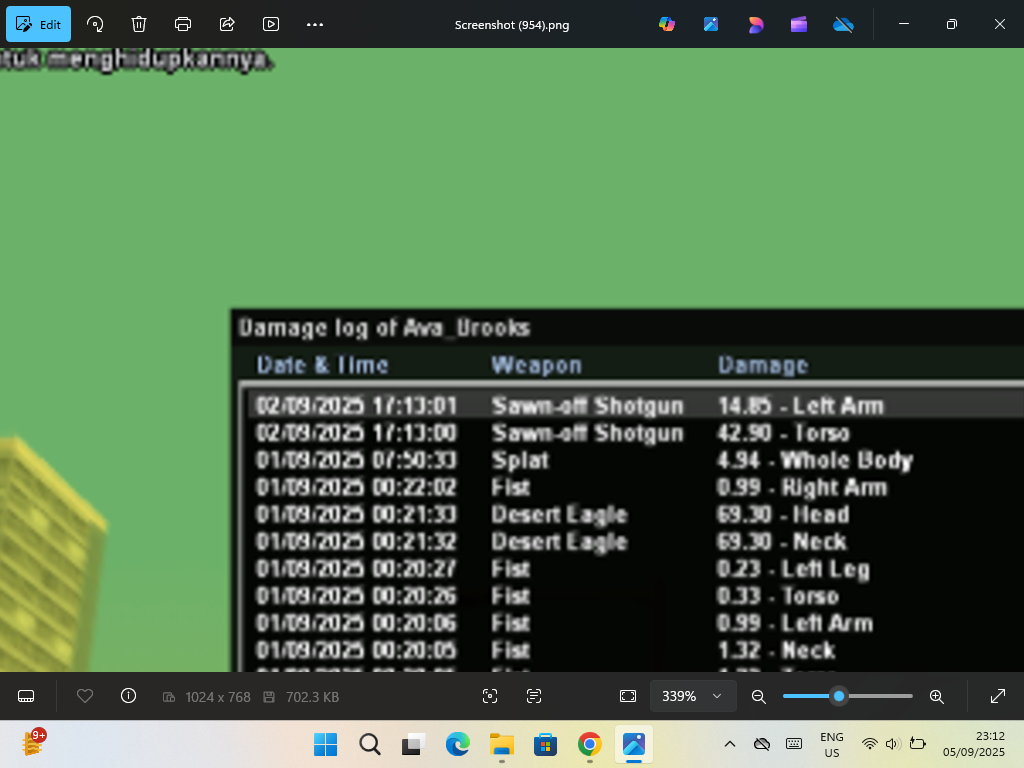Click the Photos app taskbar icon
The image size is (1024, 768).
(633, 744)
